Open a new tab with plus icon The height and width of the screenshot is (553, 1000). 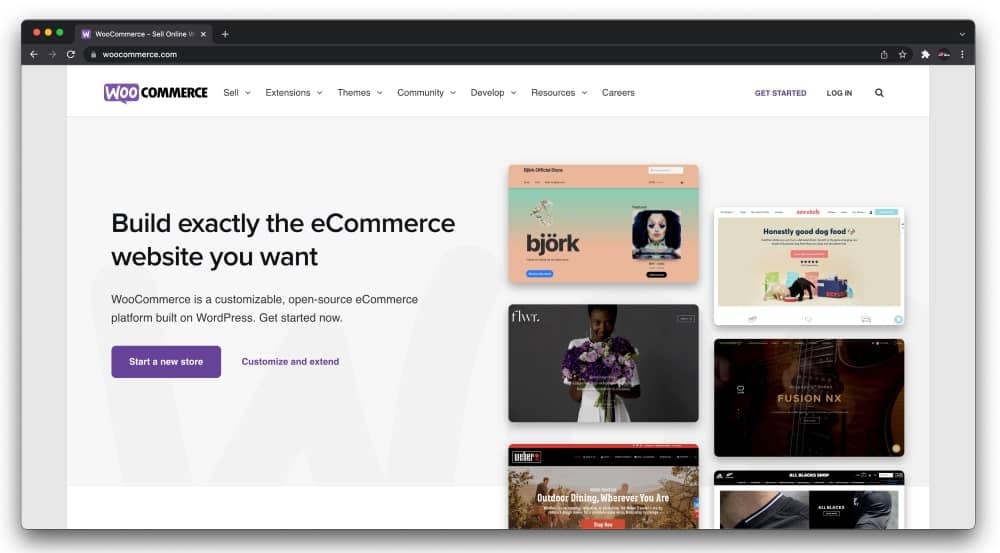[225, 34]
